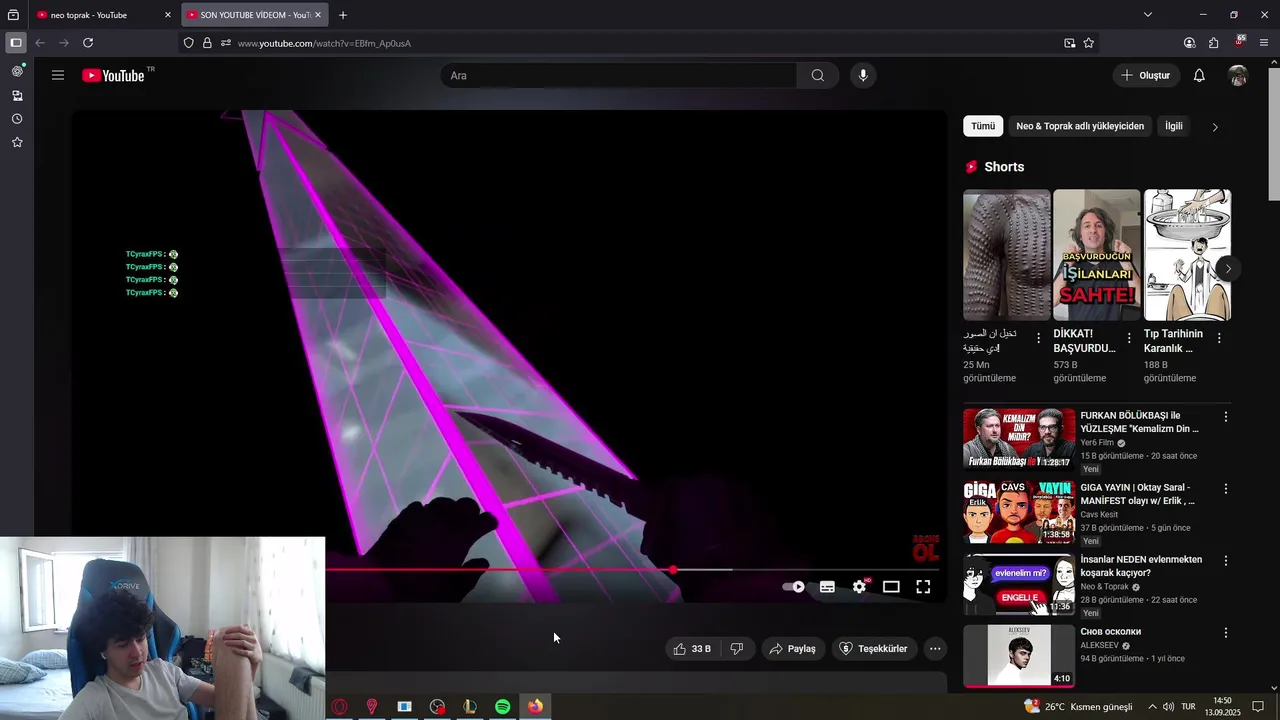The image size is (1280, 720).
Task: Open player settings gear
Action: (x=859, y=587)
